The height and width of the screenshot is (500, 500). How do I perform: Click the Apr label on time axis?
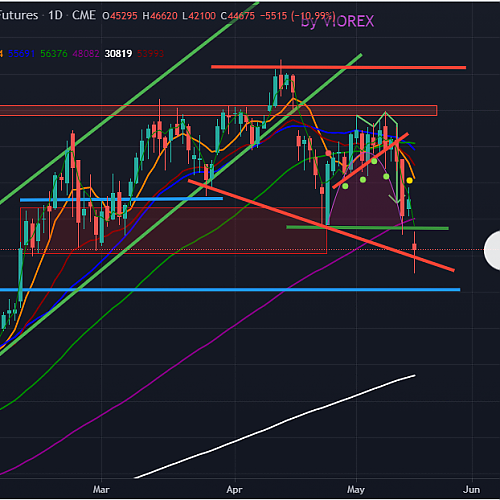tap(234, 490)
